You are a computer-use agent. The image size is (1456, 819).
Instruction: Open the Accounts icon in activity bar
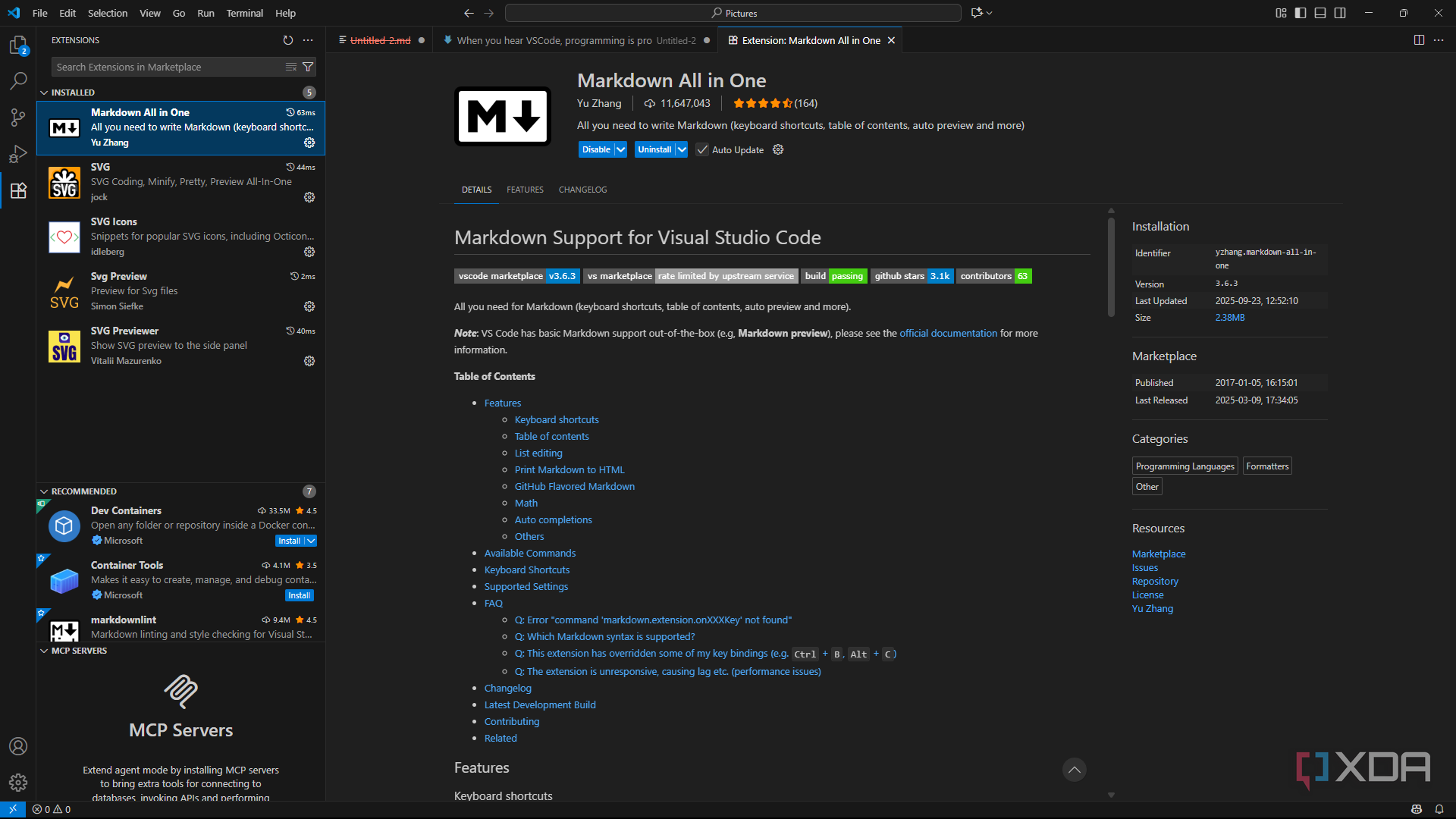[x=18, y=746]
